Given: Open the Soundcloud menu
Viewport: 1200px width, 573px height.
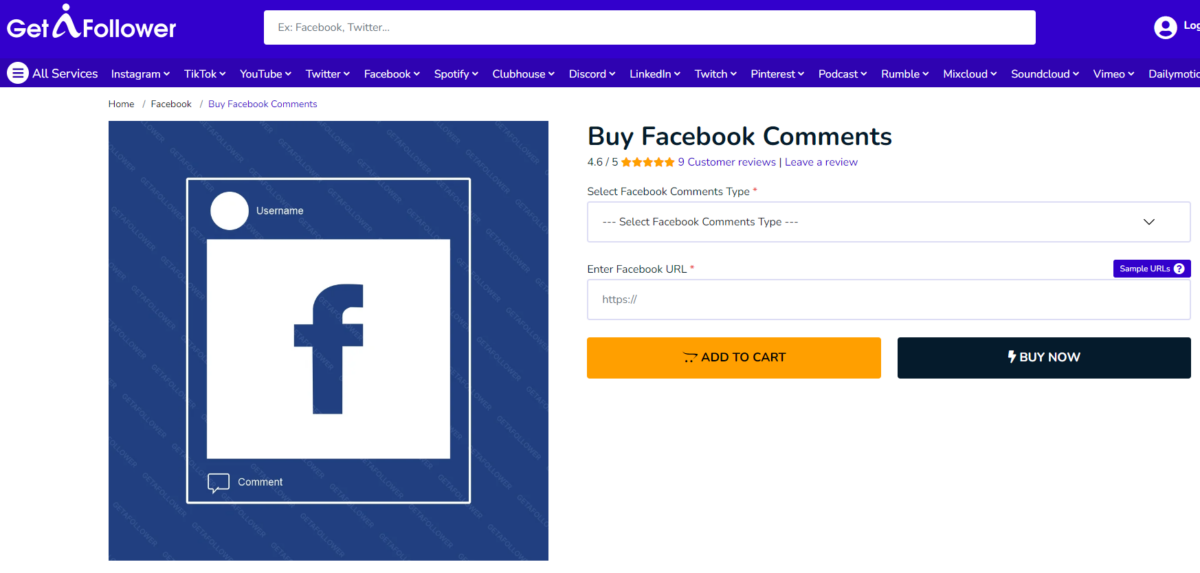Looking at the screenshot, I should [1045, 74].
